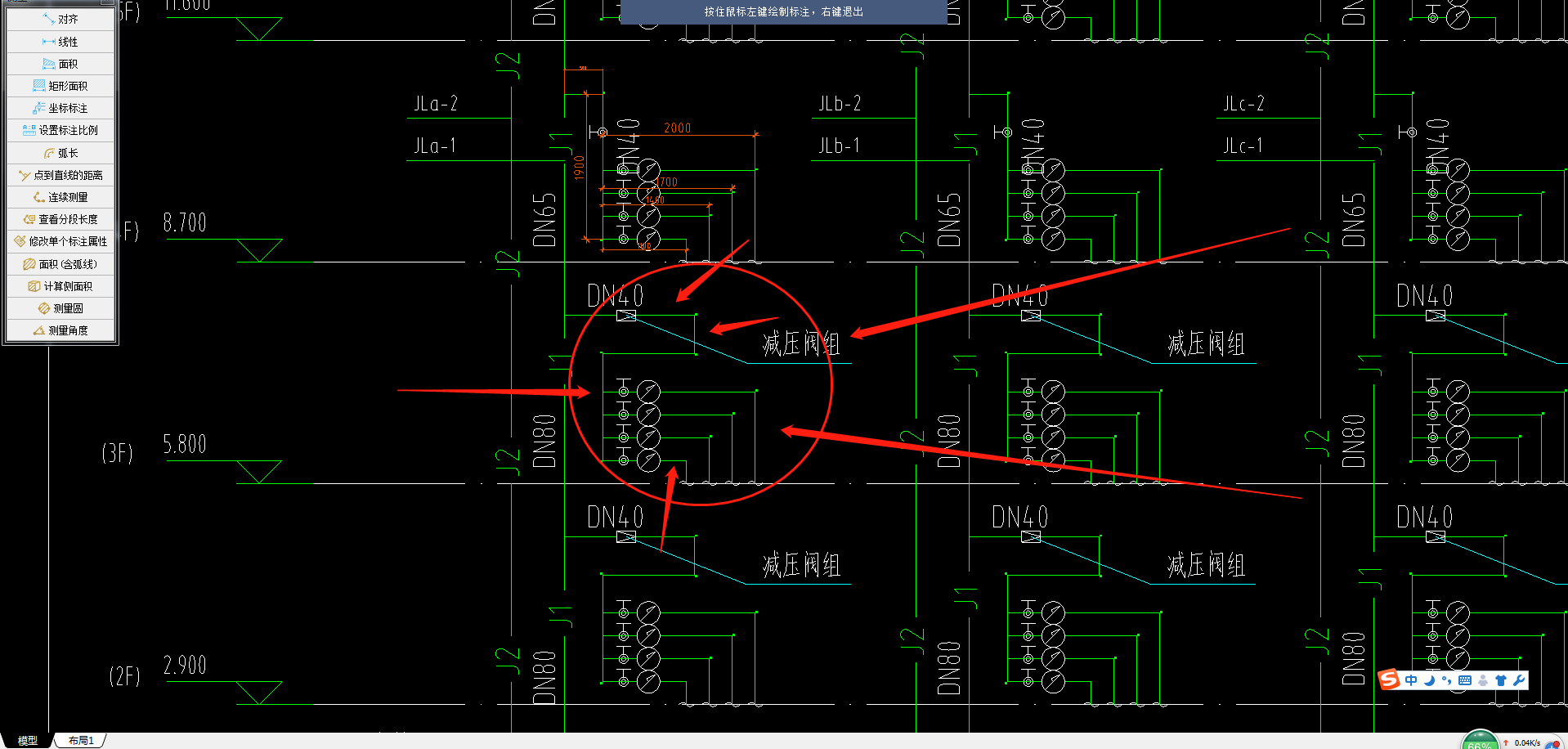
Task: Open 修改单个标注属性 edit annotation properties
Action: 60,241
